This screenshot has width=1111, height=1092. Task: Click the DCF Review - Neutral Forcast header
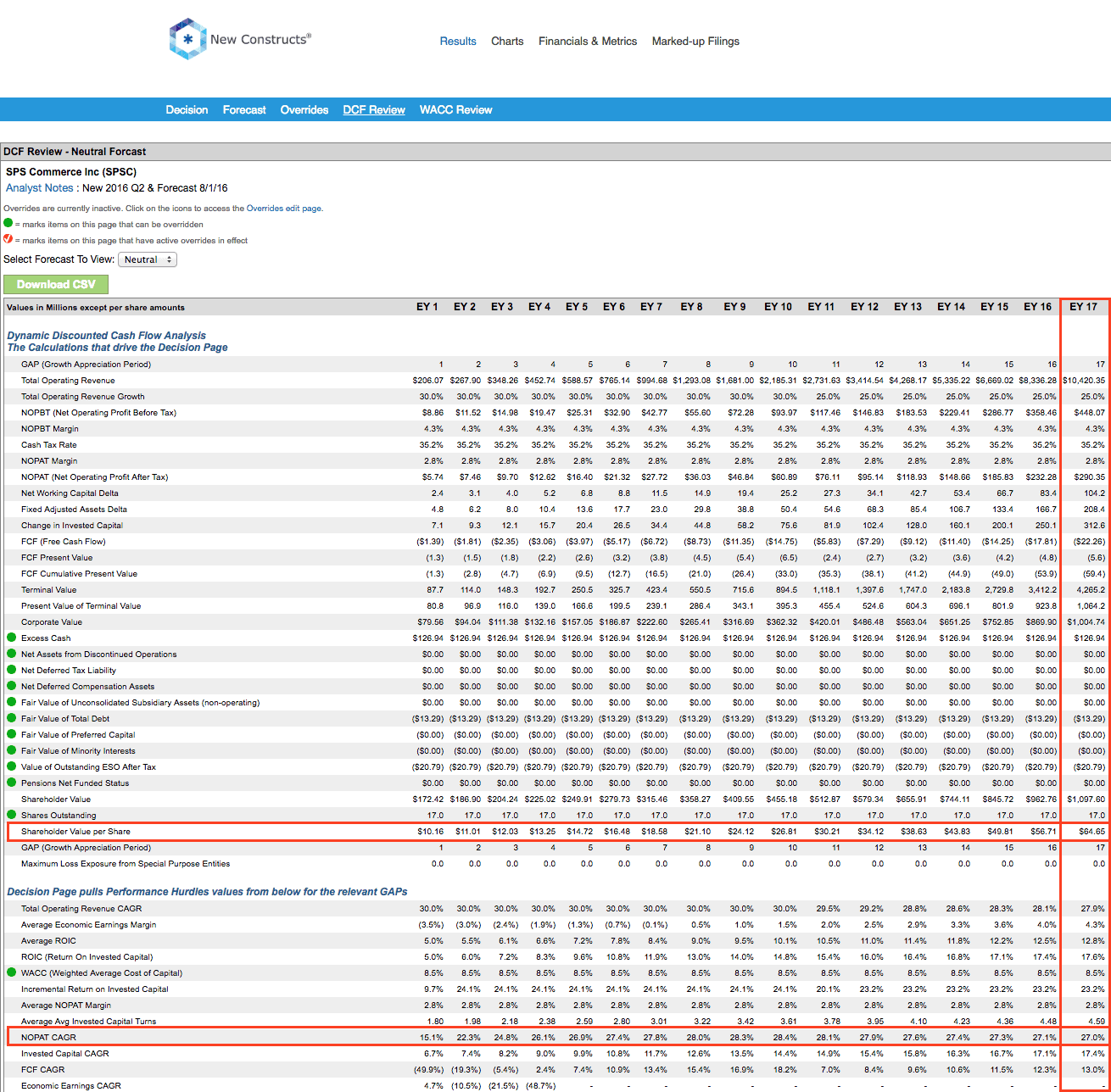coord(75,152)
